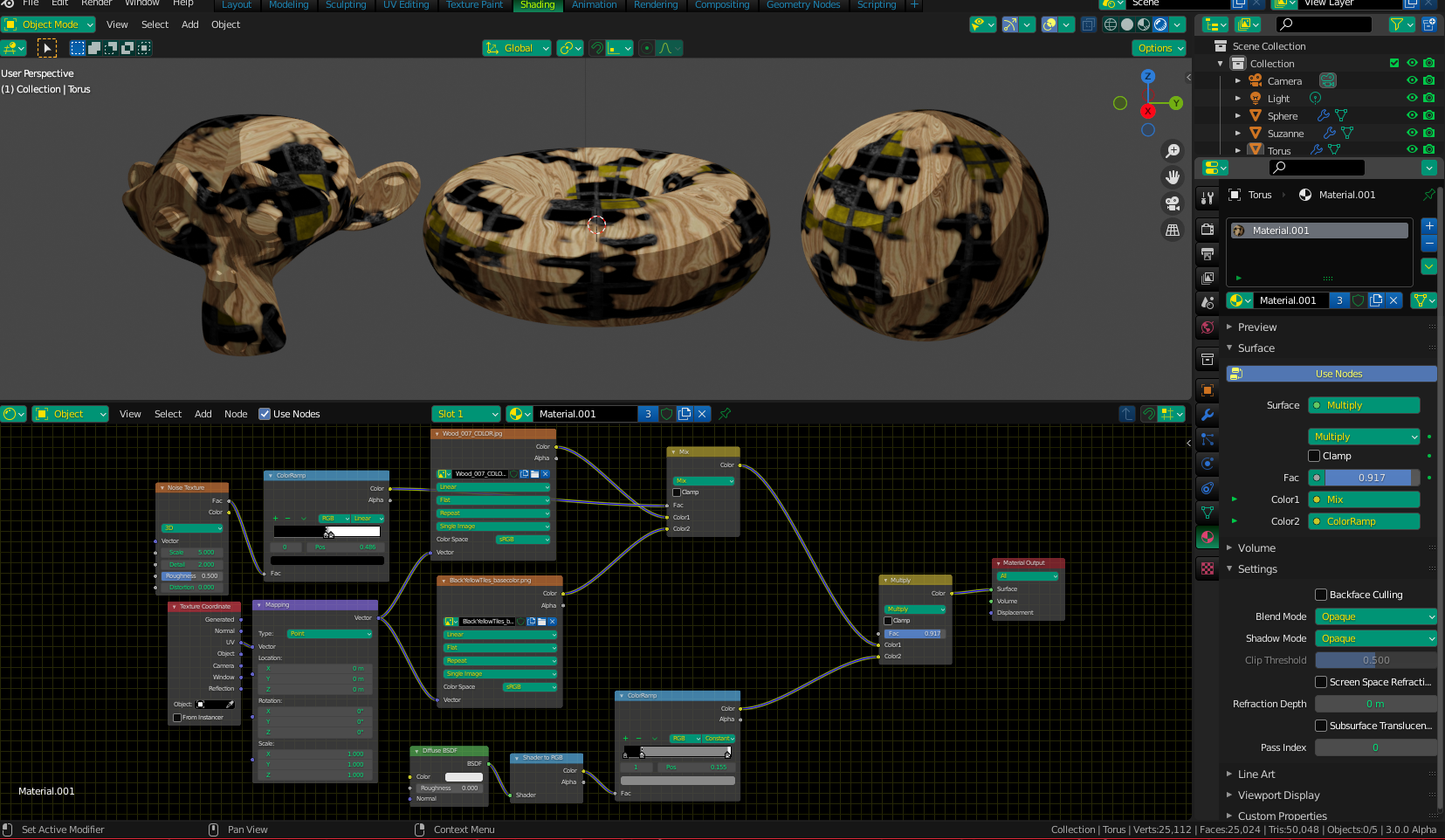The height and width of the screenshot is (840, 1445).
Task: Toggle X-ray display in viewport header
Action: pyautogui.click(x=1088, y=24)
